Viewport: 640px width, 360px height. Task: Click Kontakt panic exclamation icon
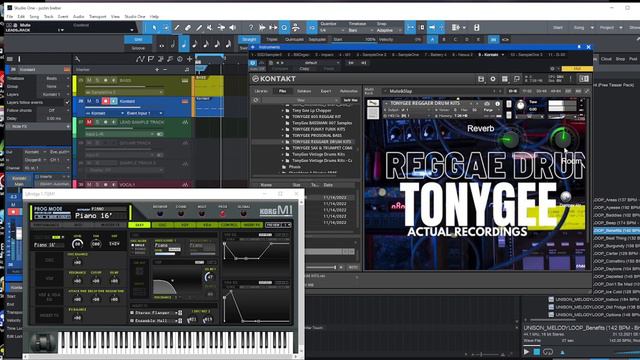[571, 79]
